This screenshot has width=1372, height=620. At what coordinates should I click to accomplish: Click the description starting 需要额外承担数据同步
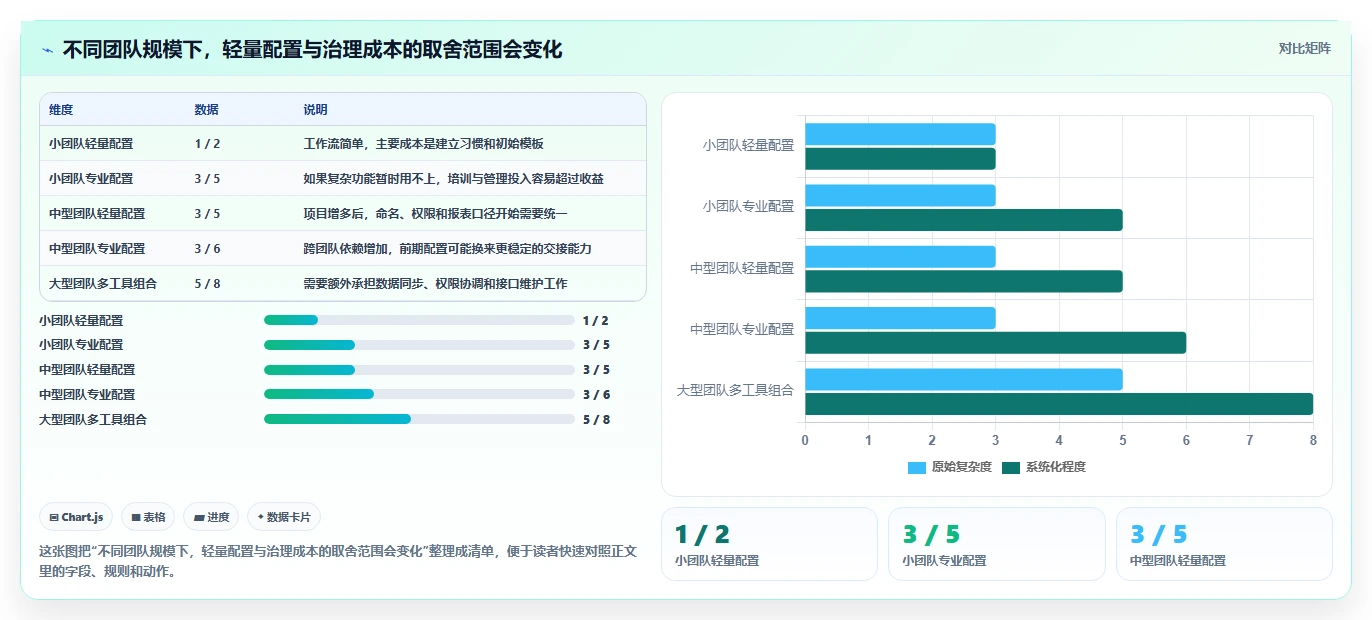[435, 284]
